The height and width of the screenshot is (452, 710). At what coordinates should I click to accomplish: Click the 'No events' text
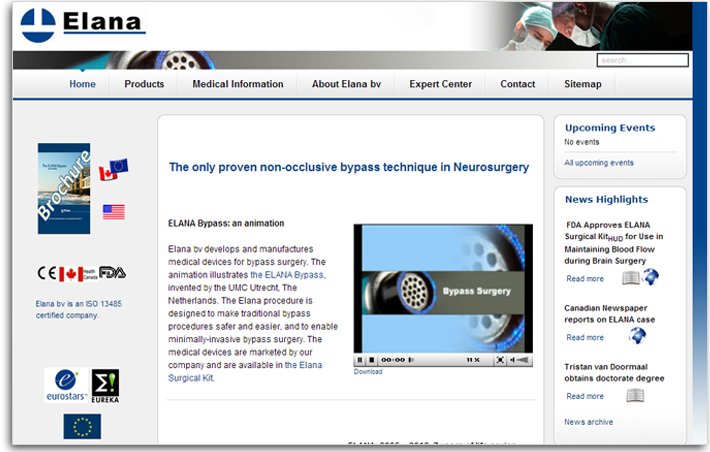pos(581,142)
